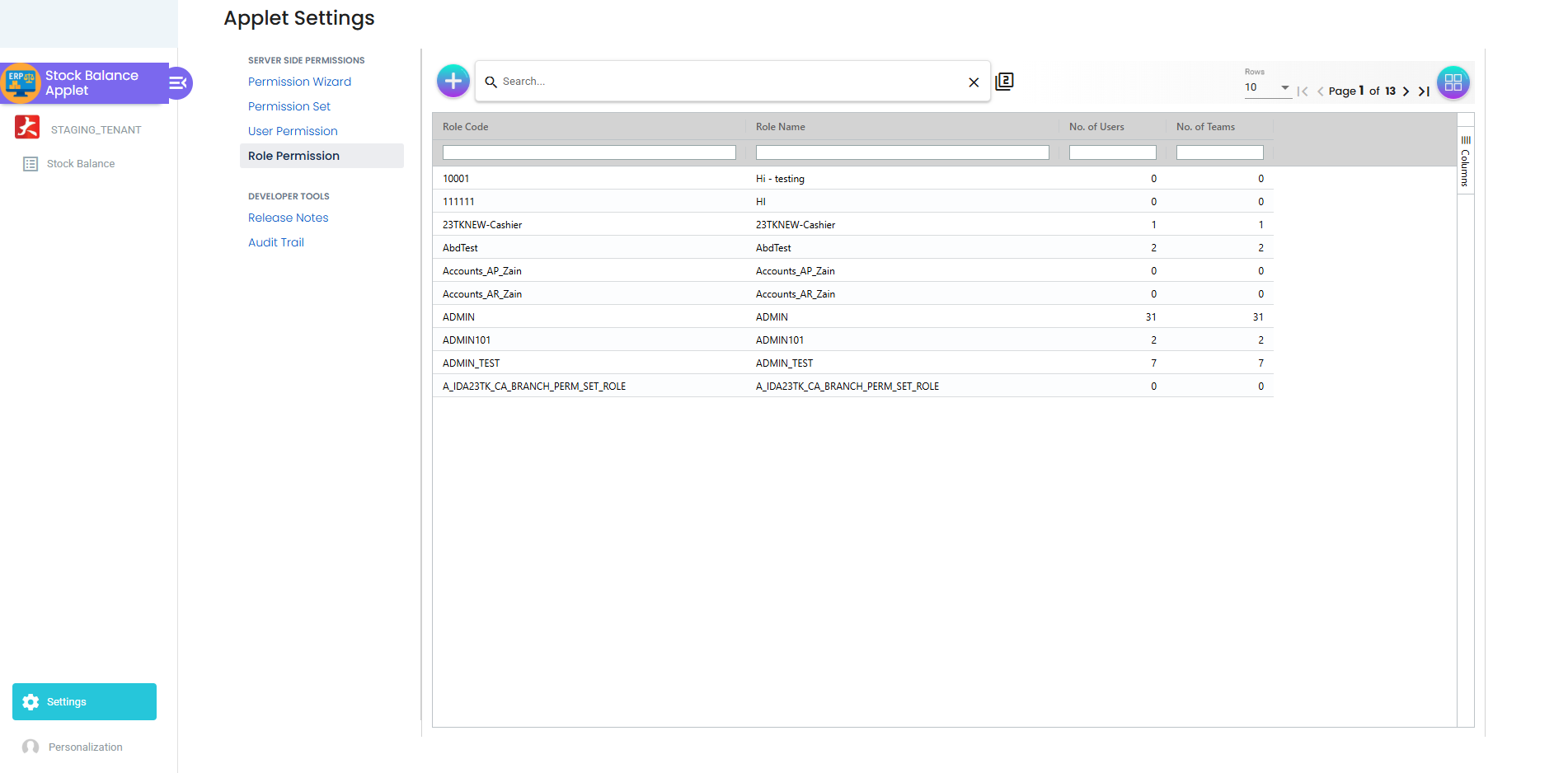
Task: Clear the search with the X icon
Action: pos(974,82)
